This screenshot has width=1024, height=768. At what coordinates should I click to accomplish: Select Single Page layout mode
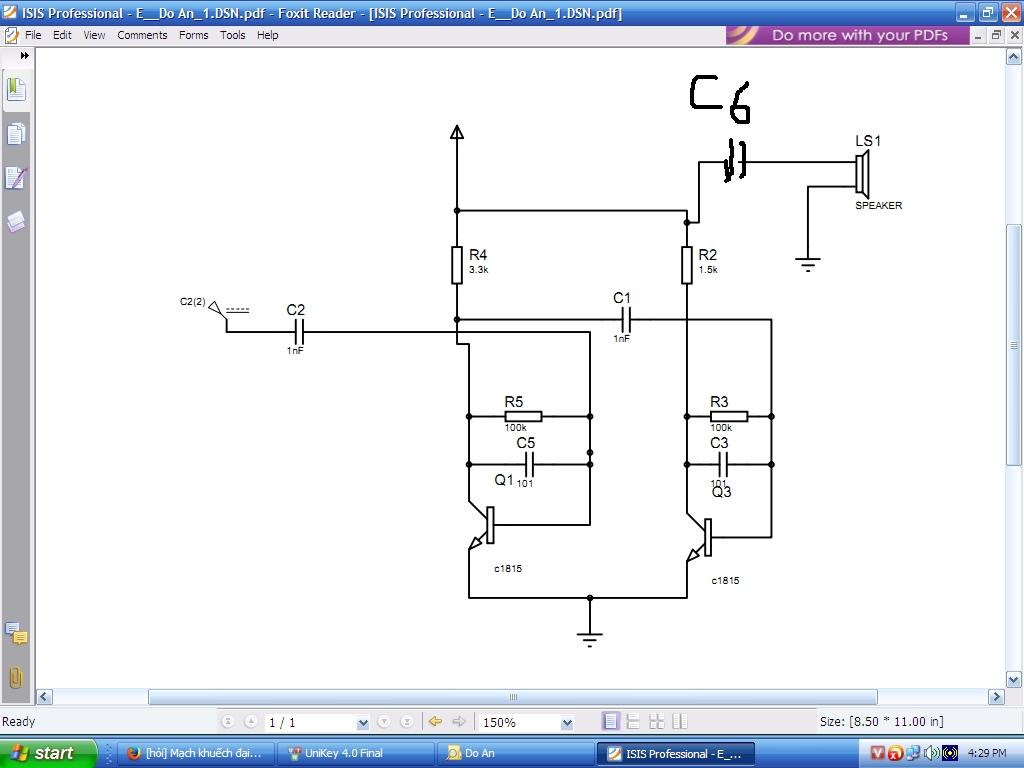[x=611, y=722]
